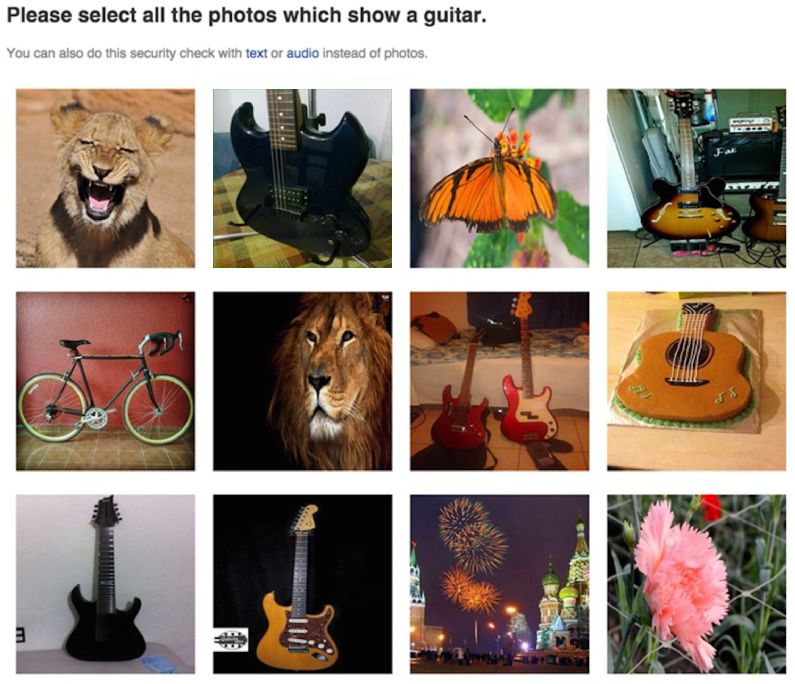Viewport: 795px width, 684px height.
Task: Select the laughing lion cub photo
Action: [105, 178]
